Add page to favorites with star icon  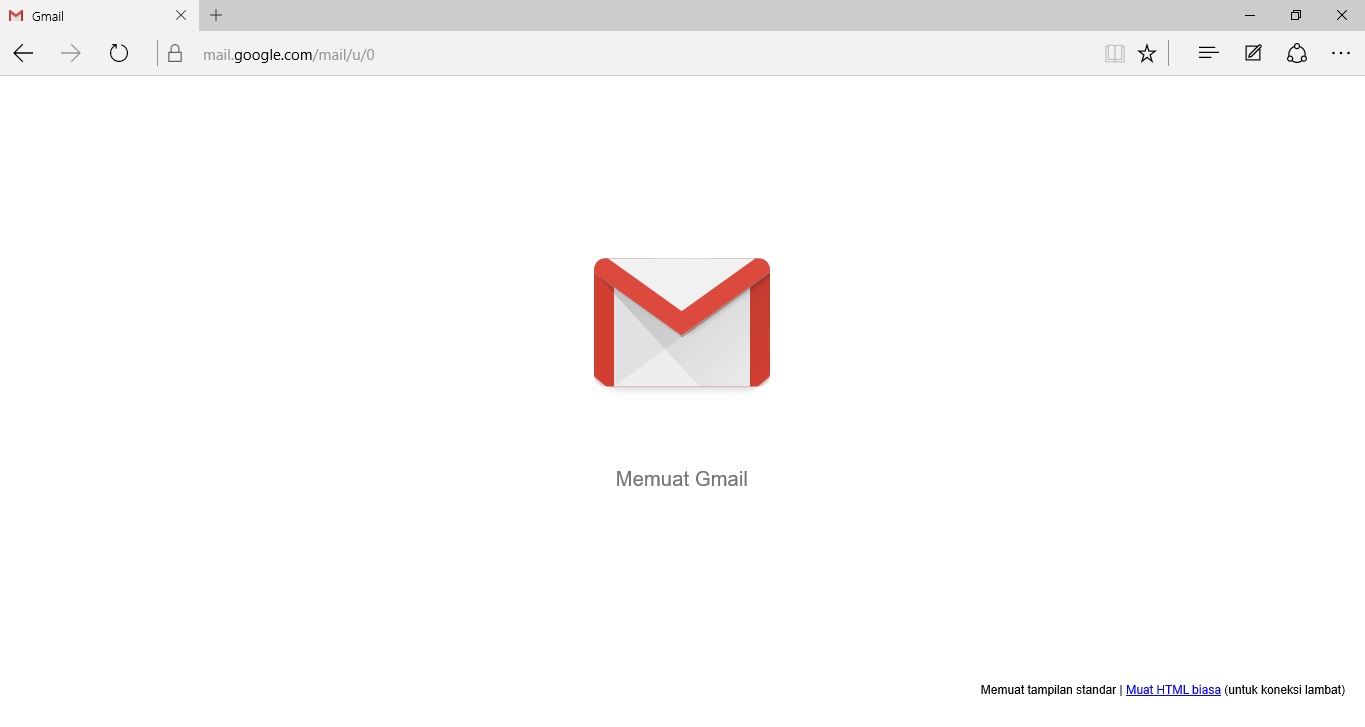pyautogui.click(x=1147, y=54)
